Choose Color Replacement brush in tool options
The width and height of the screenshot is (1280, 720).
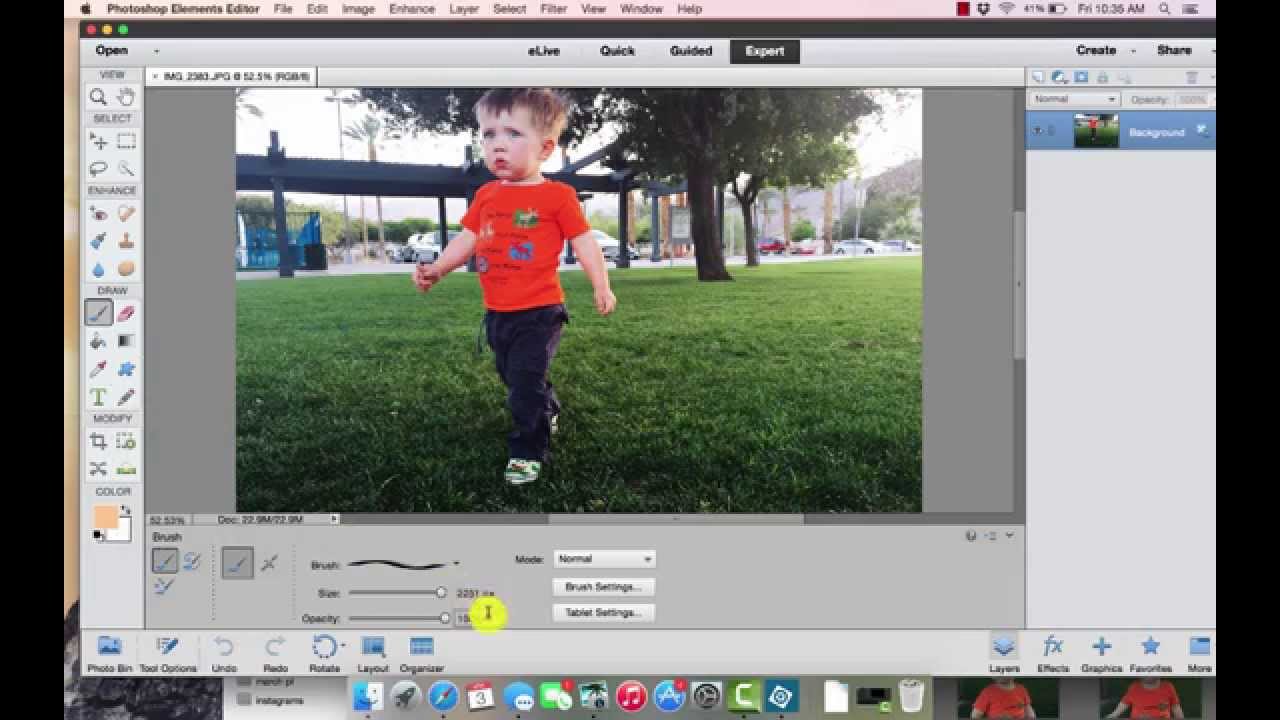[164, 587]
